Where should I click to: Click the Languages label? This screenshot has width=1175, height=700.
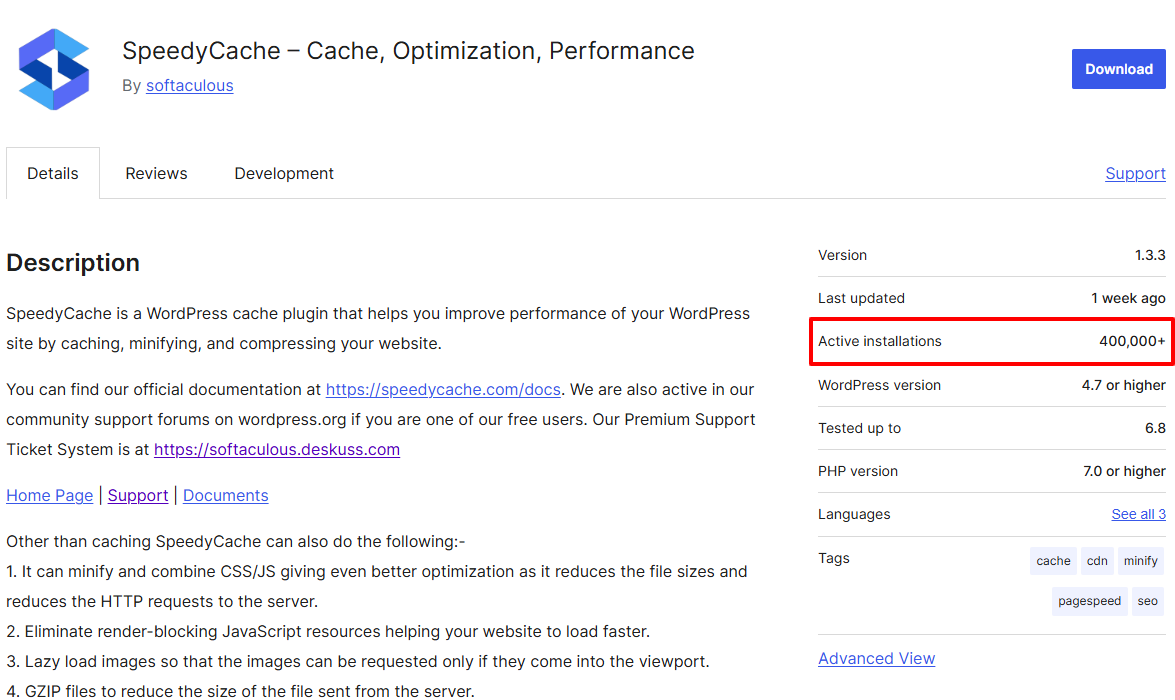click(854, 514)
